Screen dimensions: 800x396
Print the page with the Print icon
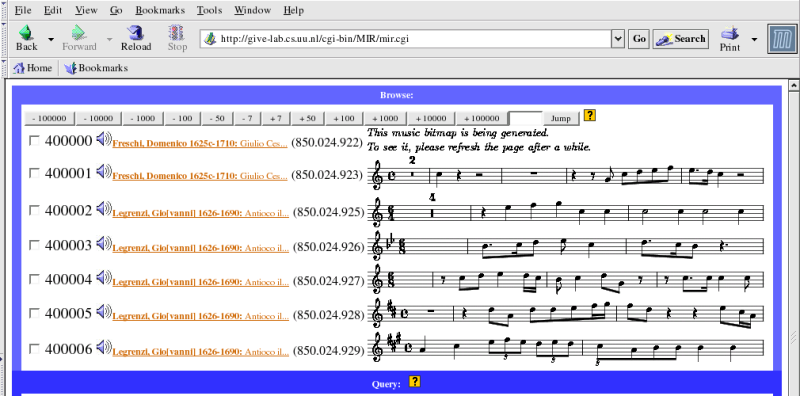[x=730, y=34]
